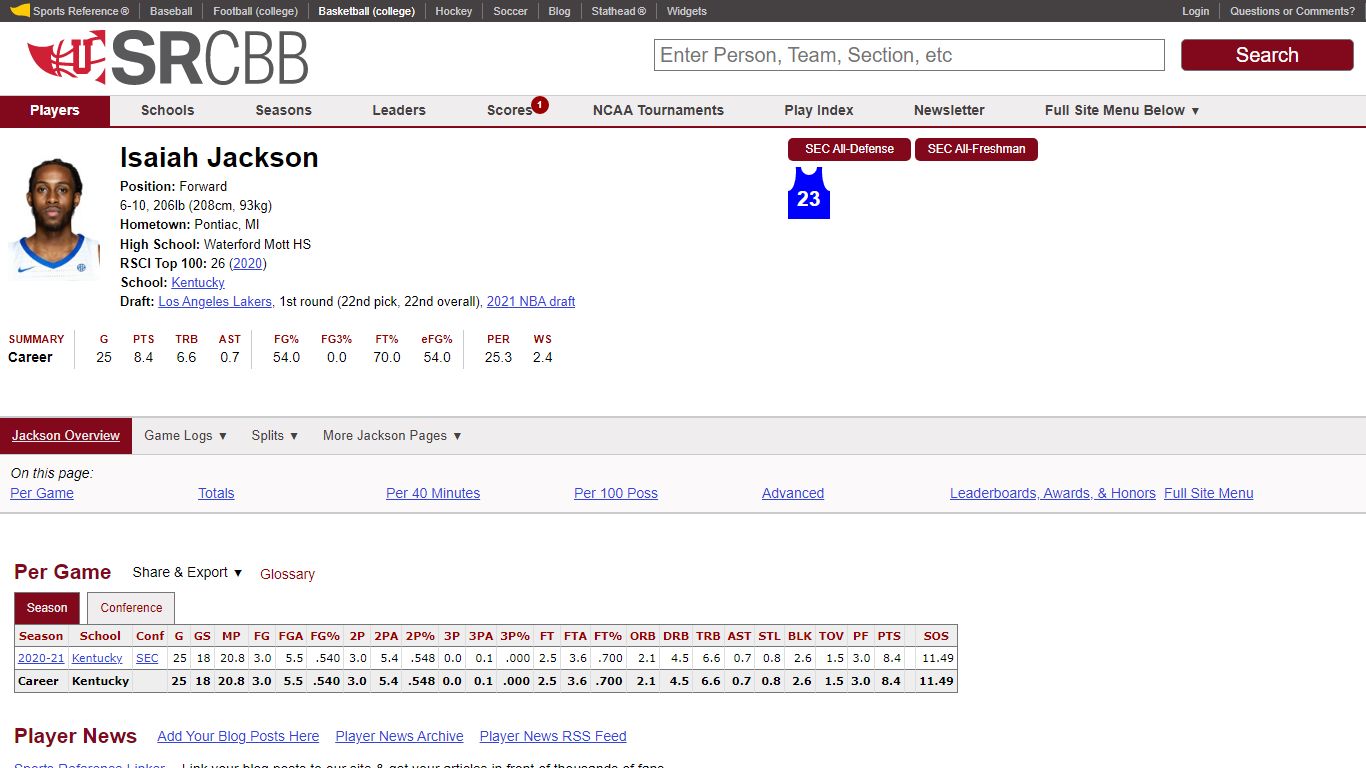This screenshot has width=1366, height=768.
Task: Open the Stathead link
Action: [x=618, y=11]
